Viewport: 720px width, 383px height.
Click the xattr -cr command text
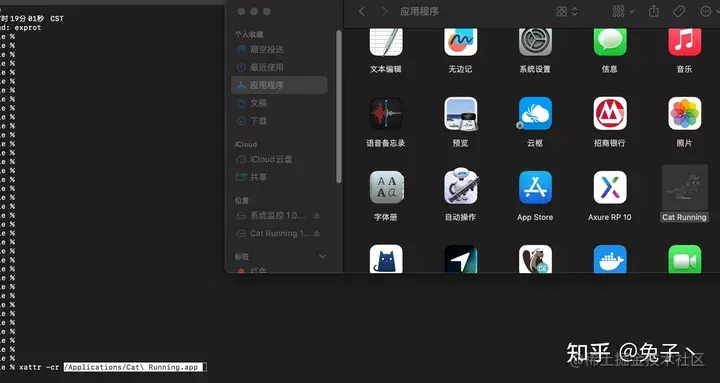tap(39, 367)
